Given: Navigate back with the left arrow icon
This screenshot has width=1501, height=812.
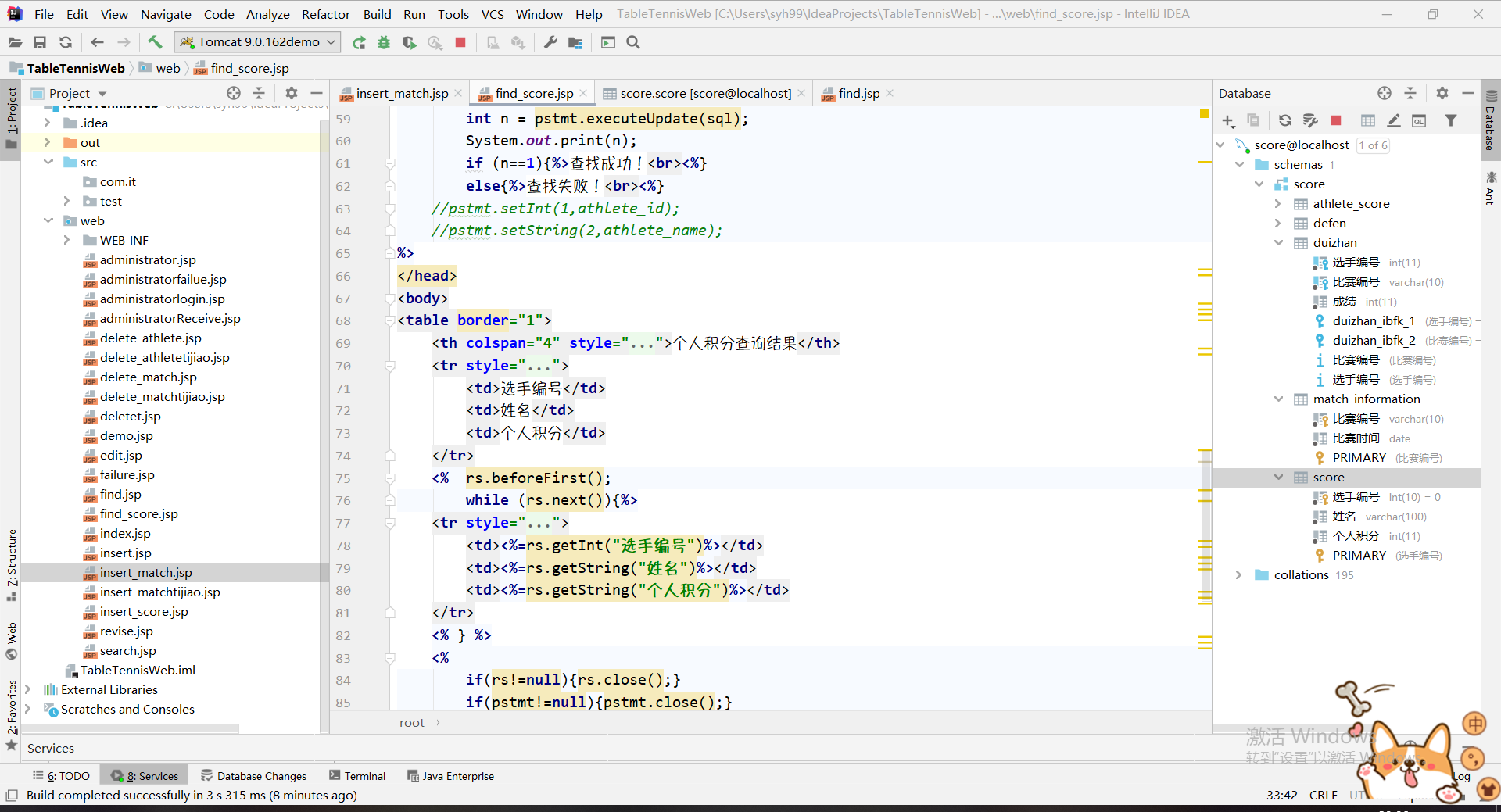Looking at the screenshot, I should [x=97, y=42].
